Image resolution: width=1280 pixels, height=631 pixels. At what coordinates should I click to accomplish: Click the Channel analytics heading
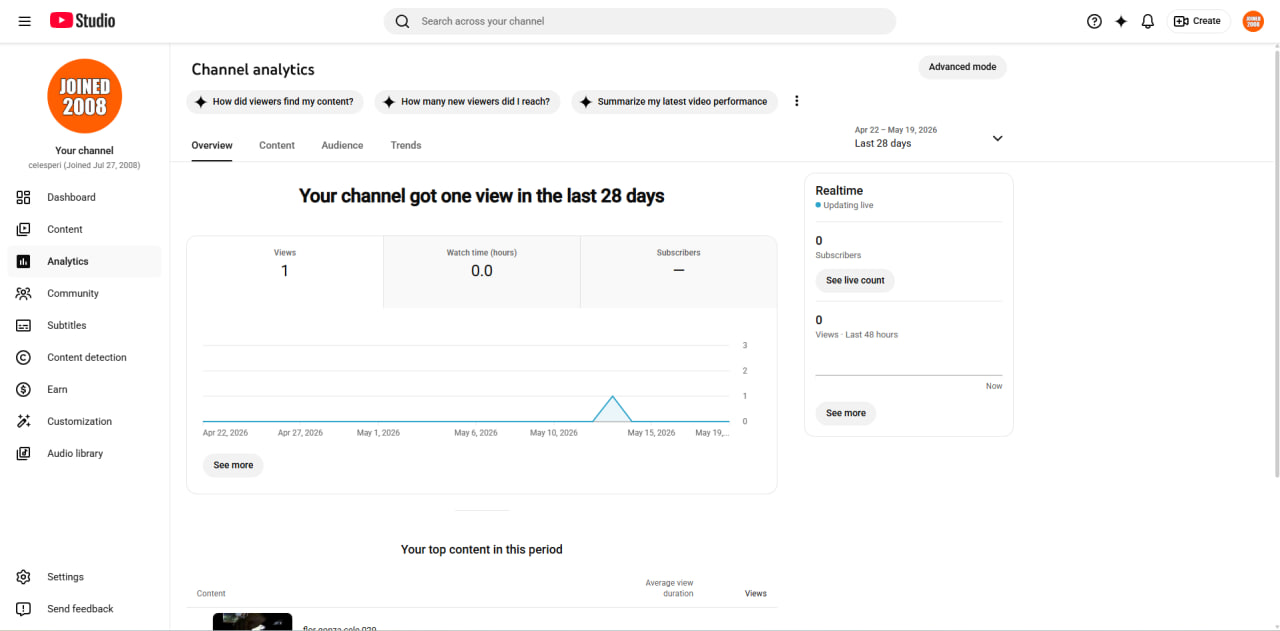(x=253, y=69)
